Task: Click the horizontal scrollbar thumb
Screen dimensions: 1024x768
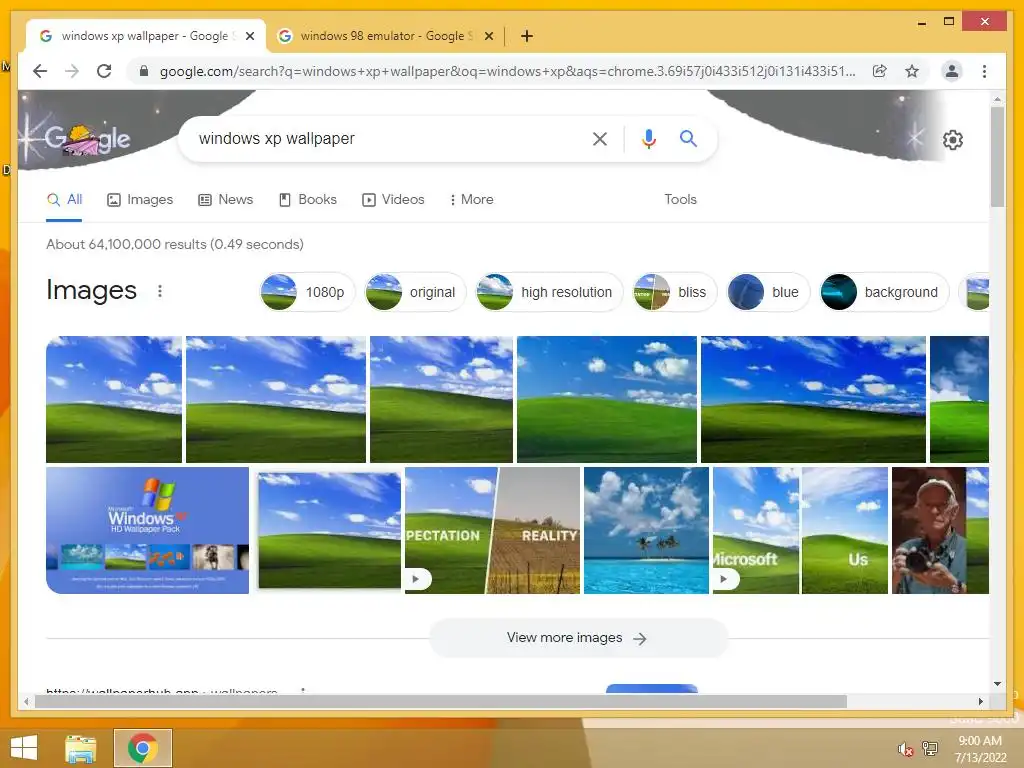Action: click(441, 701)
